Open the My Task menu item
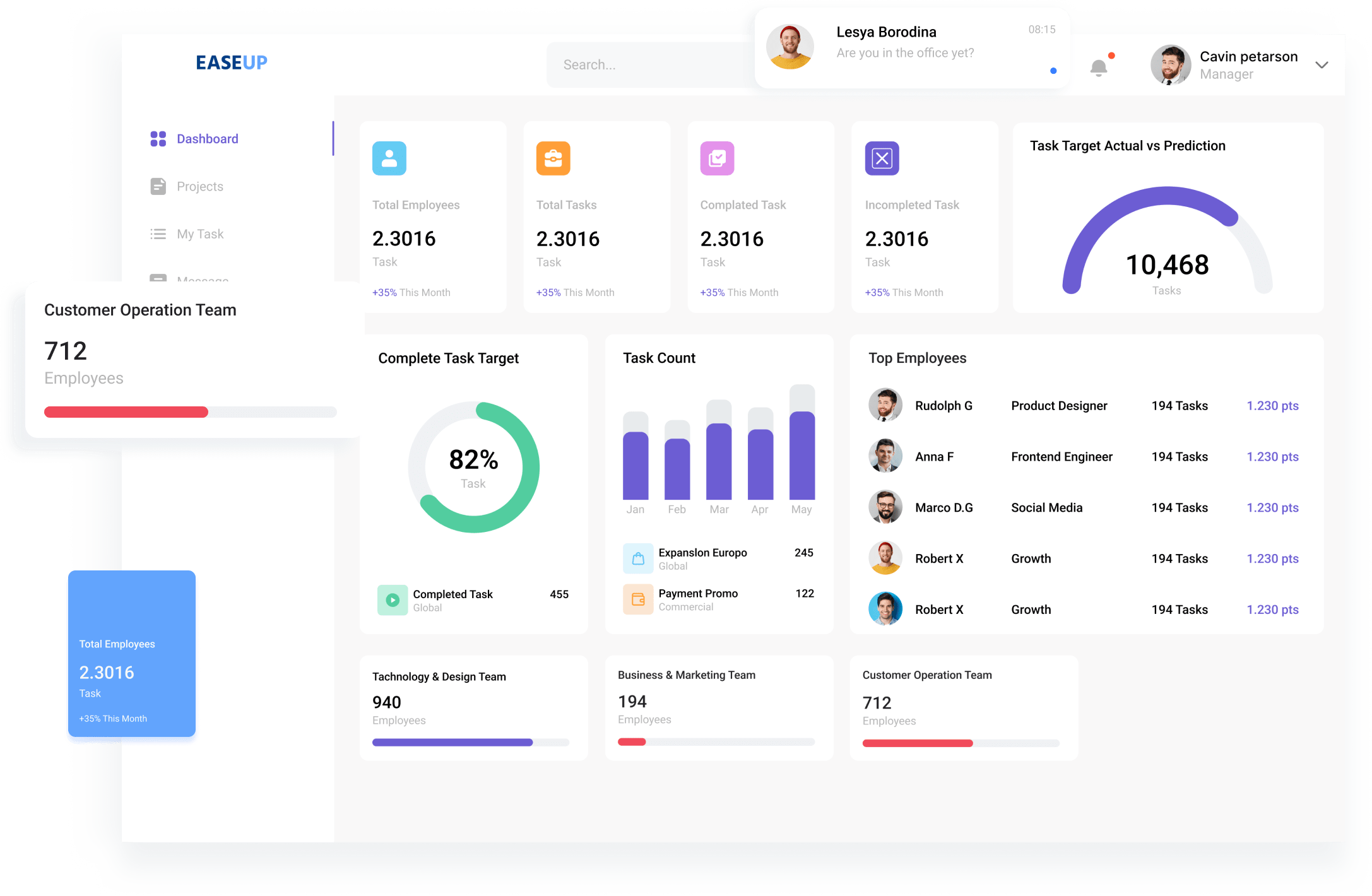The height and width of the screenshot is (896, 1372). tap(199, 234)
